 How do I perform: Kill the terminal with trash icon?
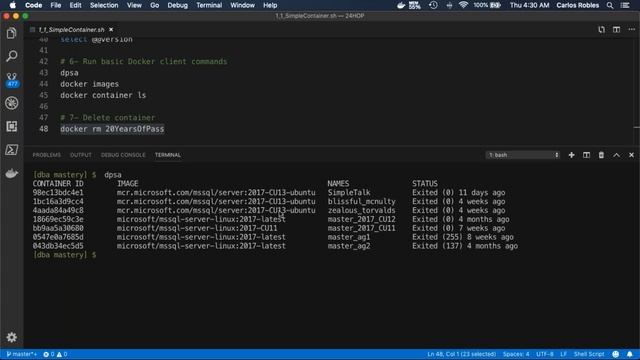601,155
